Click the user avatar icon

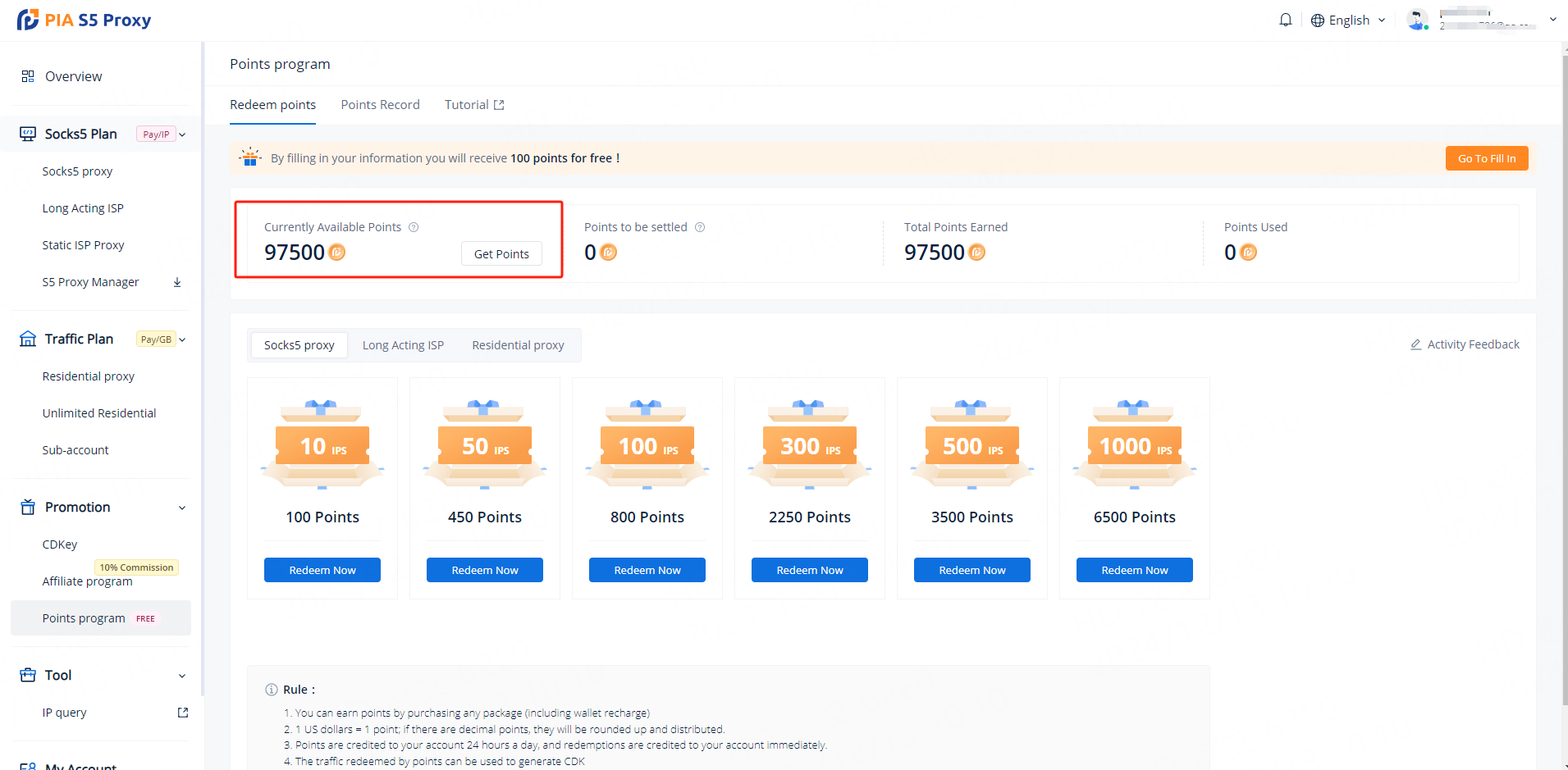point(1417,20)
